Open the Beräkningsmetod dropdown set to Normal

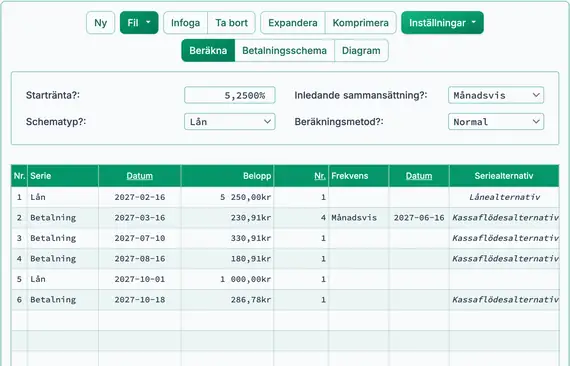point(496,122)
